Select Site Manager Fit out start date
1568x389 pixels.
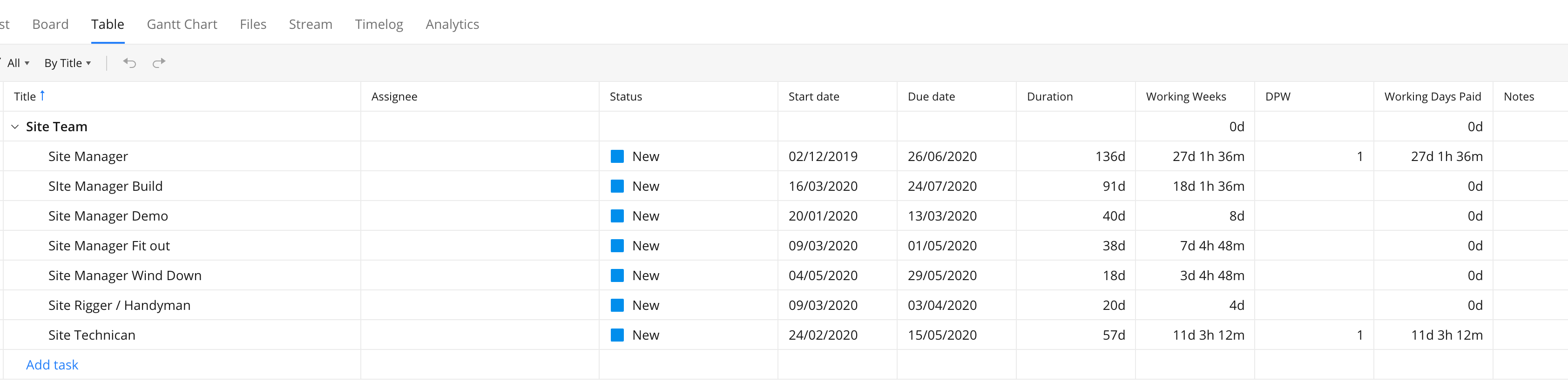pyautogui.click(x=822, y=246)
